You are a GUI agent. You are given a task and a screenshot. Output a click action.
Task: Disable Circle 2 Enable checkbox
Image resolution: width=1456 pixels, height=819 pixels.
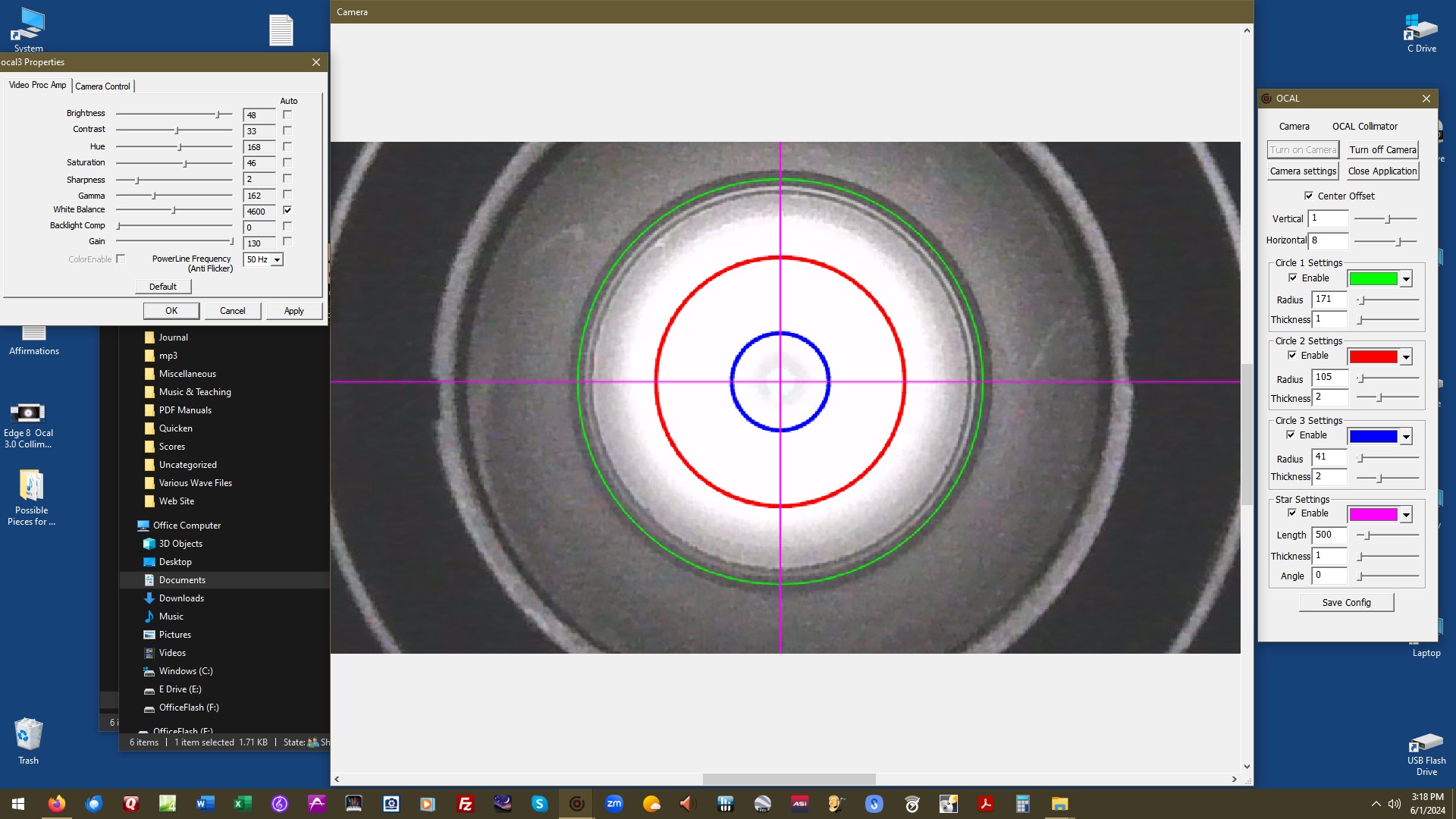(x=1292, y=355)
